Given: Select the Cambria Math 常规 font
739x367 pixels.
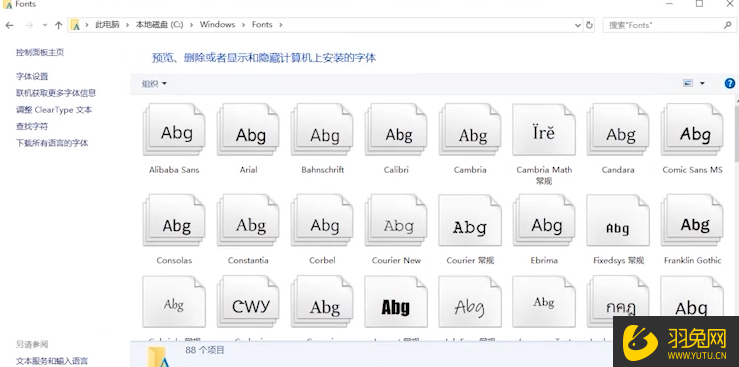Looking at the screenshot, I should click(x=544, y=130).
